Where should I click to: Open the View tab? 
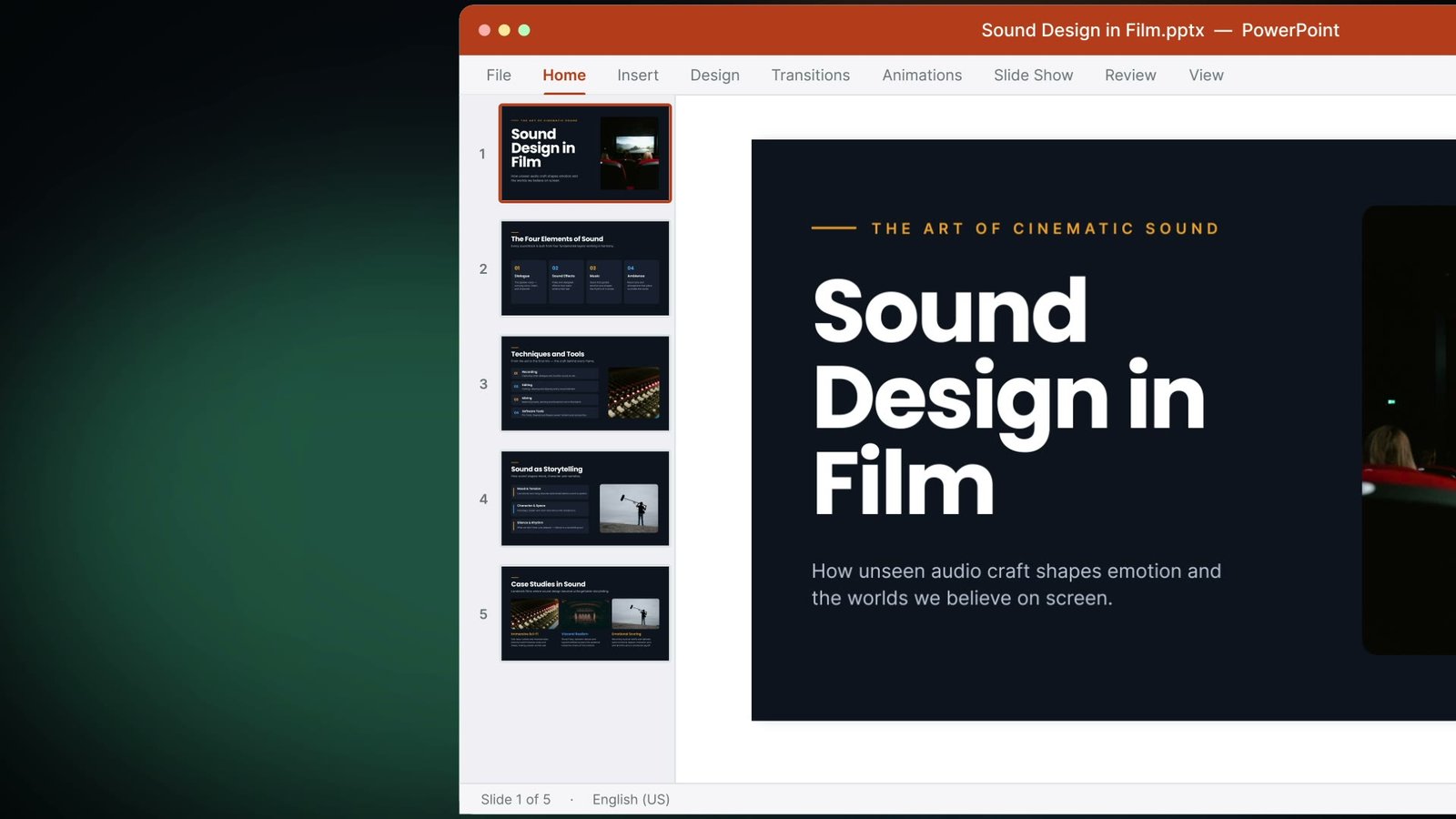click(1207, 76)
